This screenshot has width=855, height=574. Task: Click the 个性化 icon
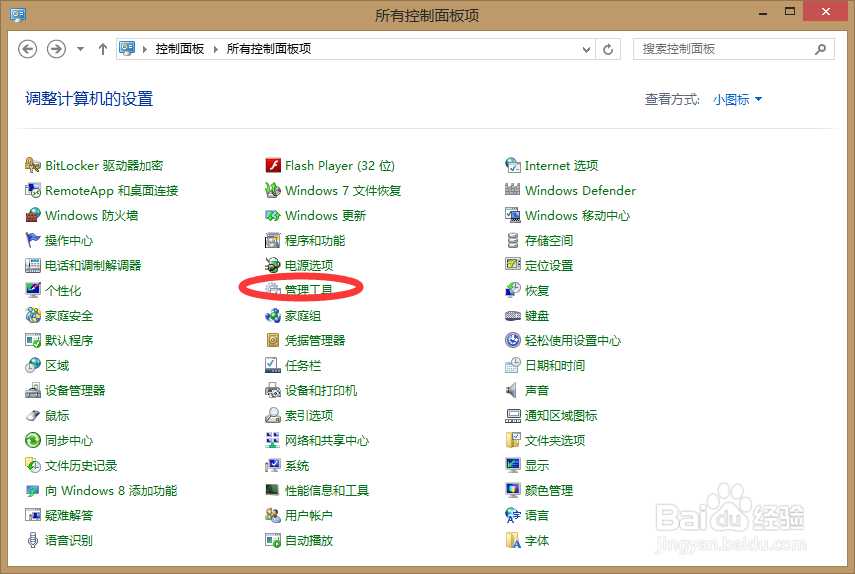point(33,290)
